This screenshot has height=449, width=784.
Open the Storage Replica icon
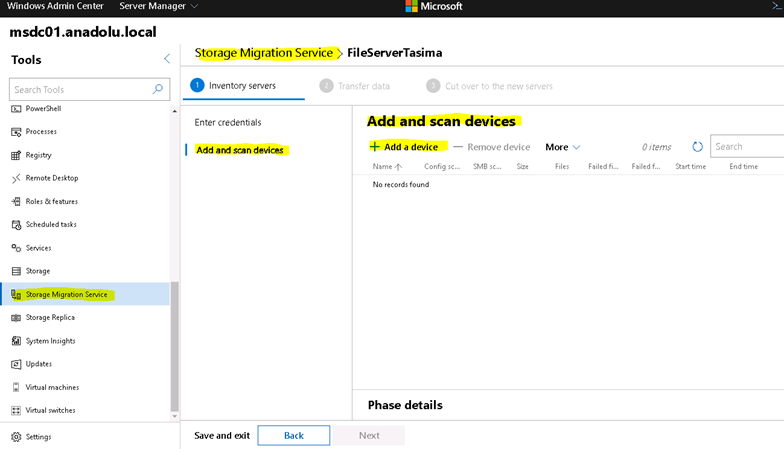(16, 318)
